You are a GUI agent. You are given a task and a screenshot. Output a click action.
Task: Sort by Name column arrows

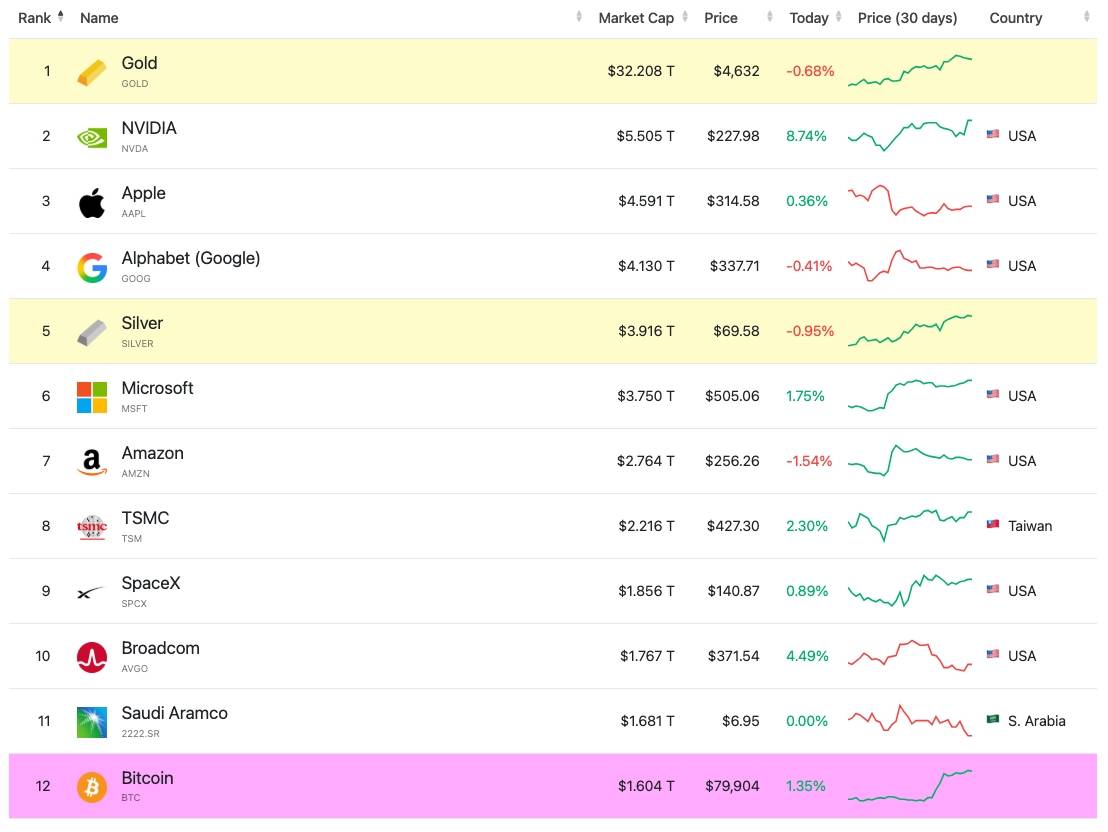579,17
